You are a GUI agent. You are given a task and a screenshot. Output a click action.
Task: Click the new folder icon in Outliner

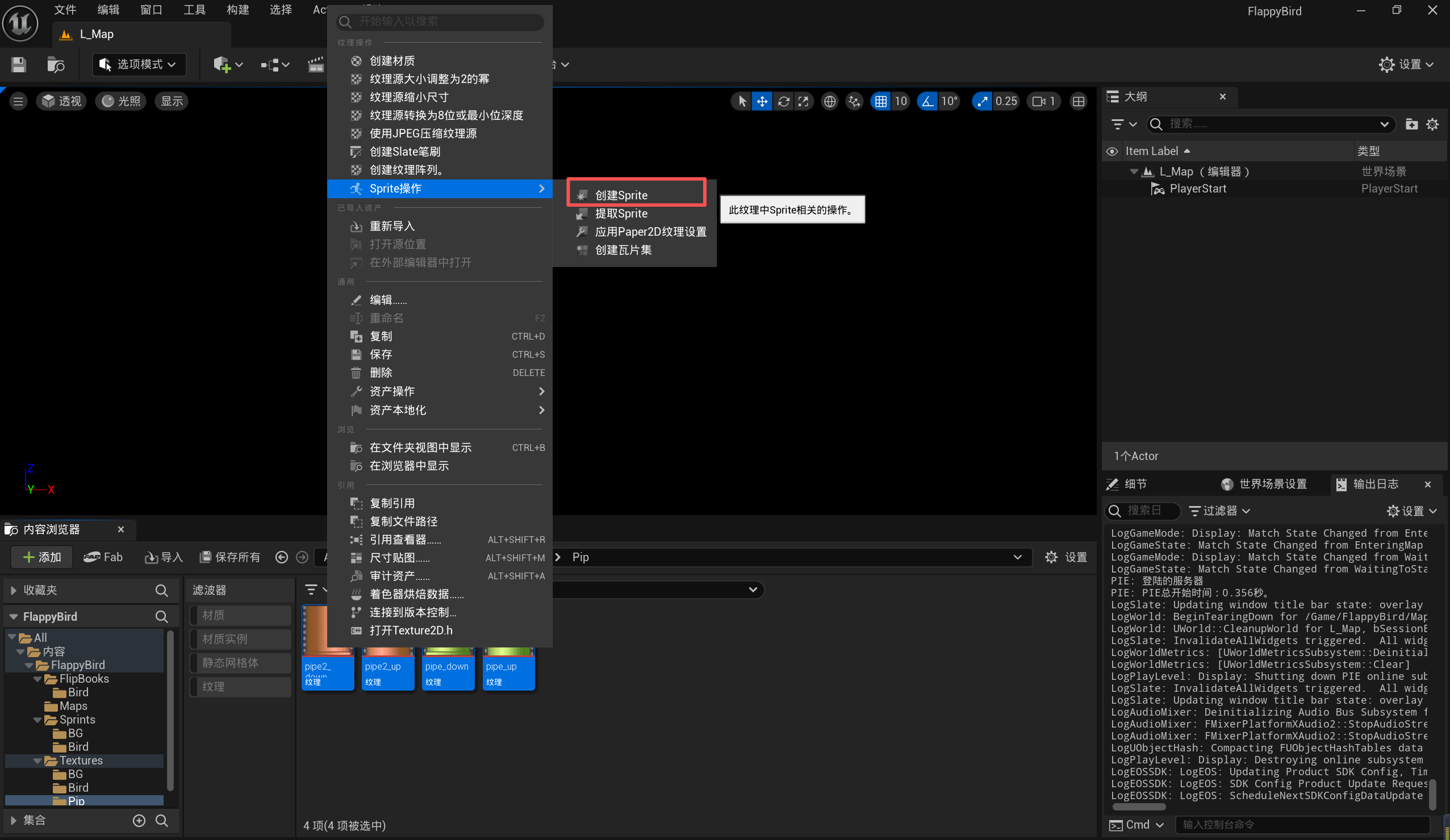coord(1411,124)
